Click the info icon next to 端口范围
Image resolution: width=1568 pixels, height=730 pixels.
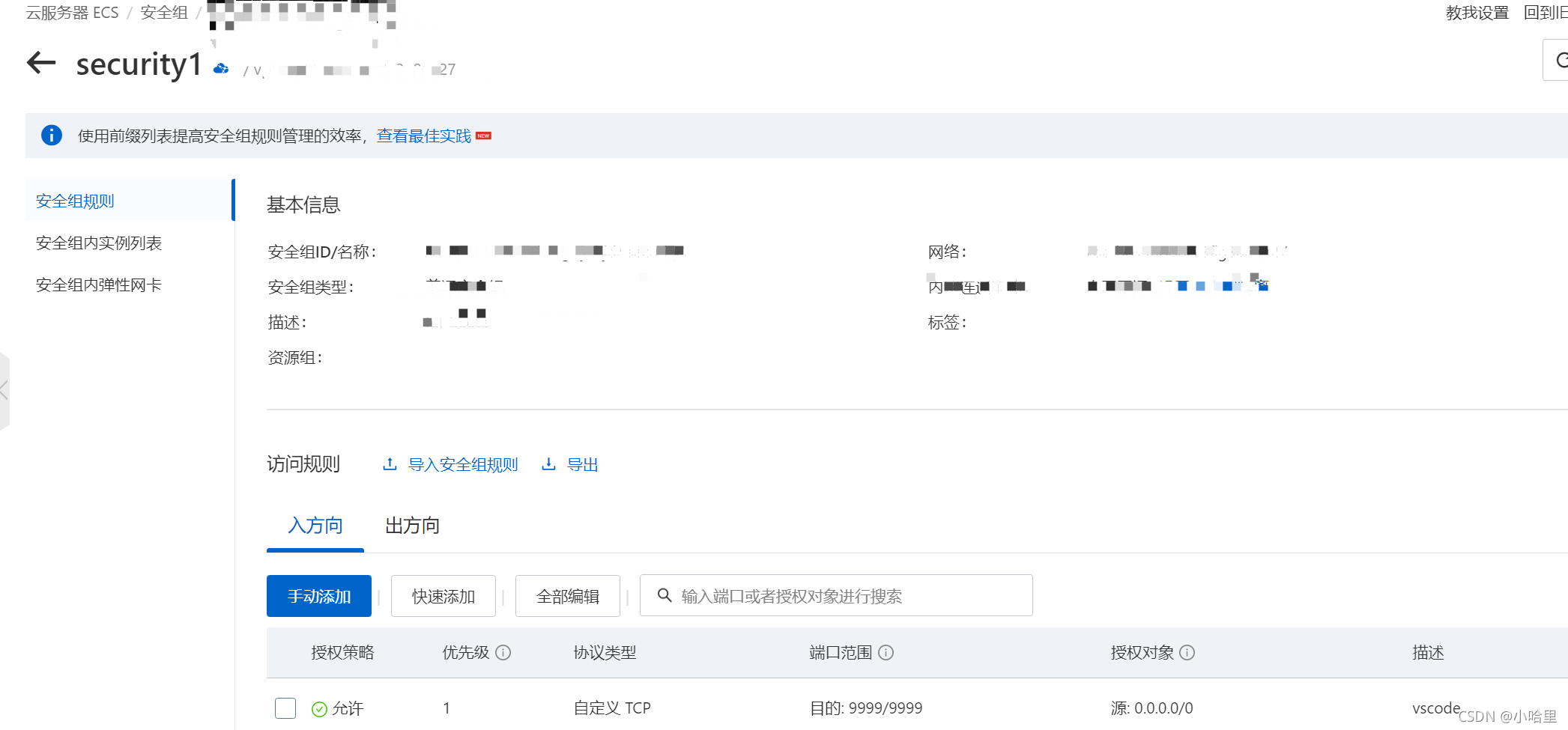(x=886, y=652)
